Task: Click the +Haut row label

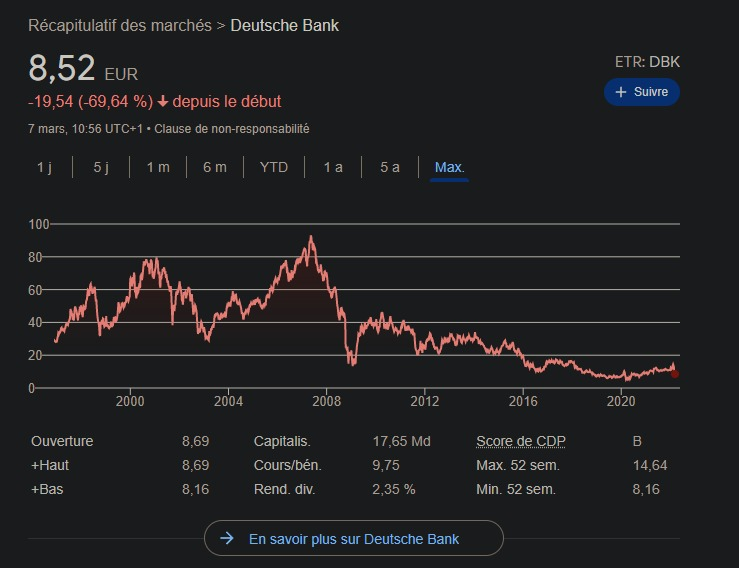Action: (50, 465)
